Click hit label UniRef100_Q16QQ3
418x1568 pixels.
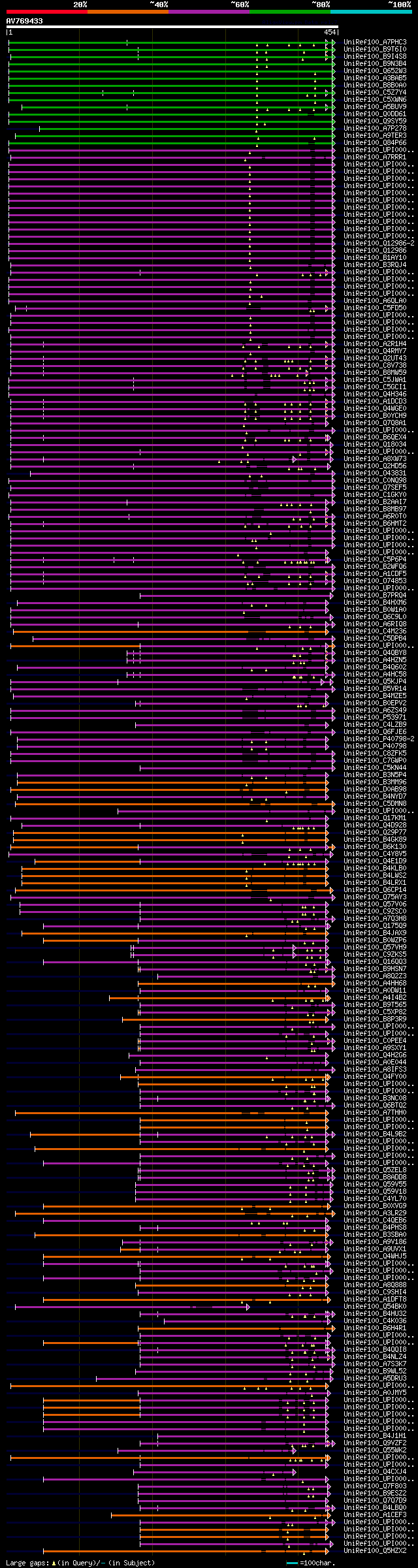click(375, 961)
